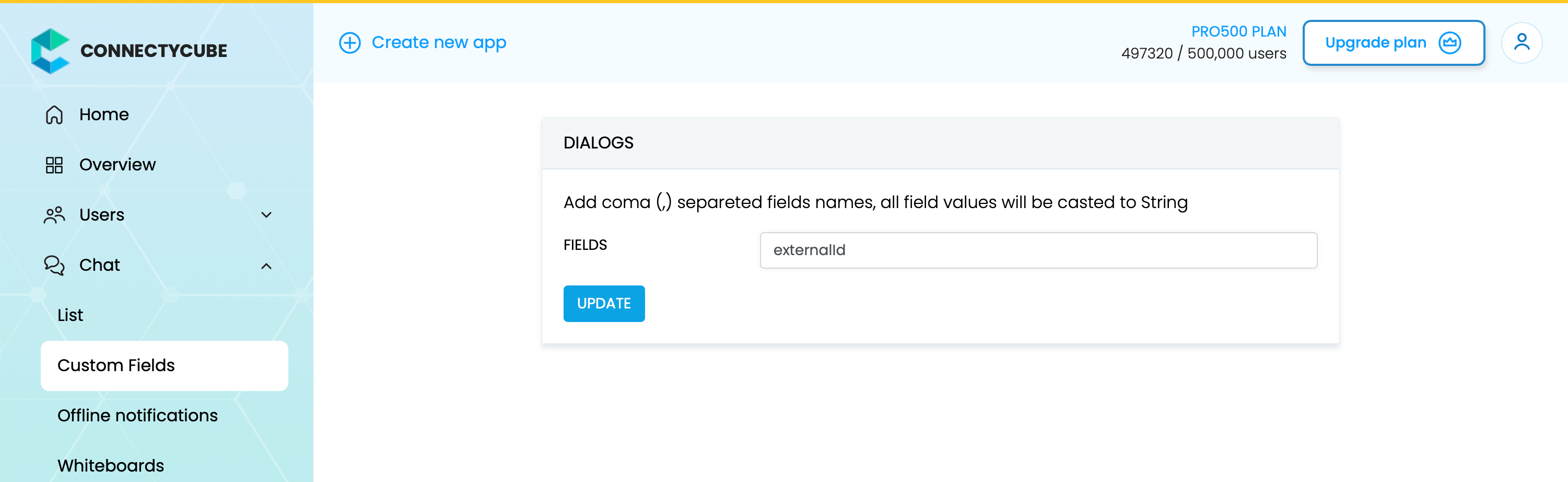Click the crown icon on Upgrade plan button
The image size is (1568, 482).
pos(1450,43)
